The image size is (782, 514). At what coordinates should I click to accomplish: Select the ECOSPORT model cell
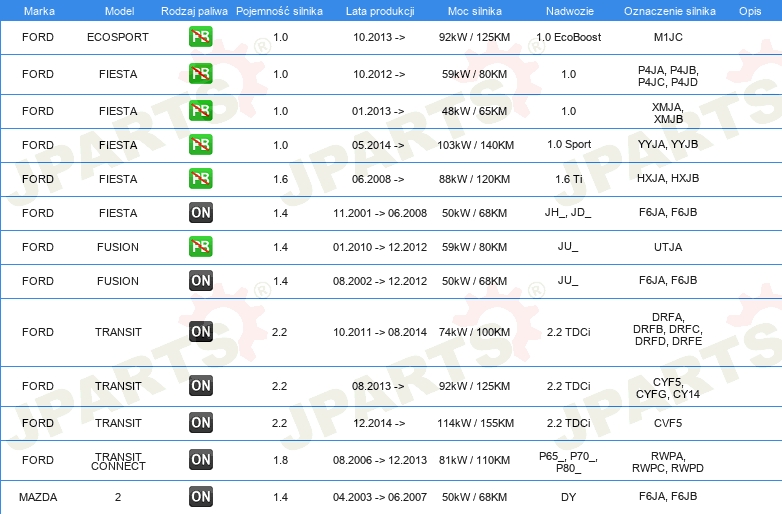point(118,37)
